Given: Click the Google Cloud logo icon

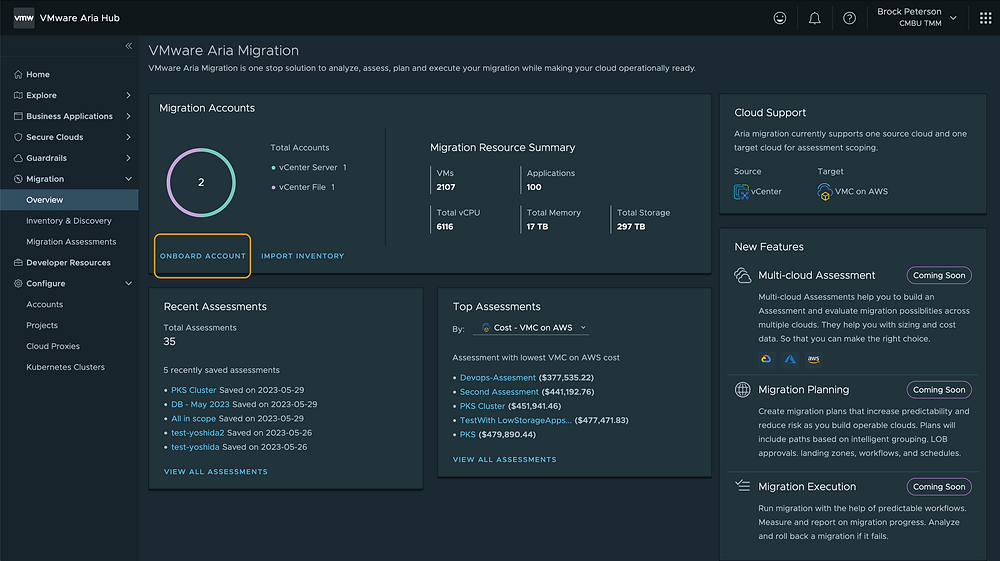Looking at the screenshot, I should coord(766,359).
